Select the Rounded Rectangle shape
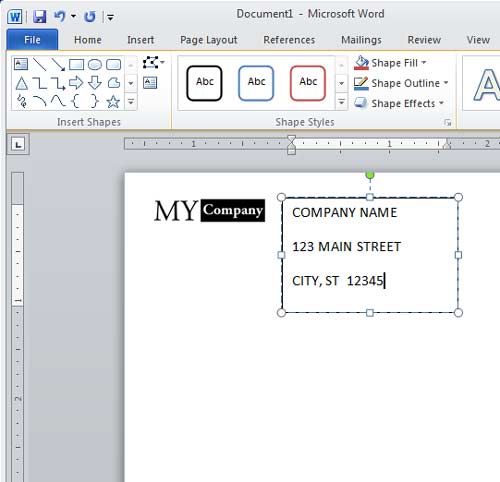Viewport: 500px width, 482px height. [113, 64]
